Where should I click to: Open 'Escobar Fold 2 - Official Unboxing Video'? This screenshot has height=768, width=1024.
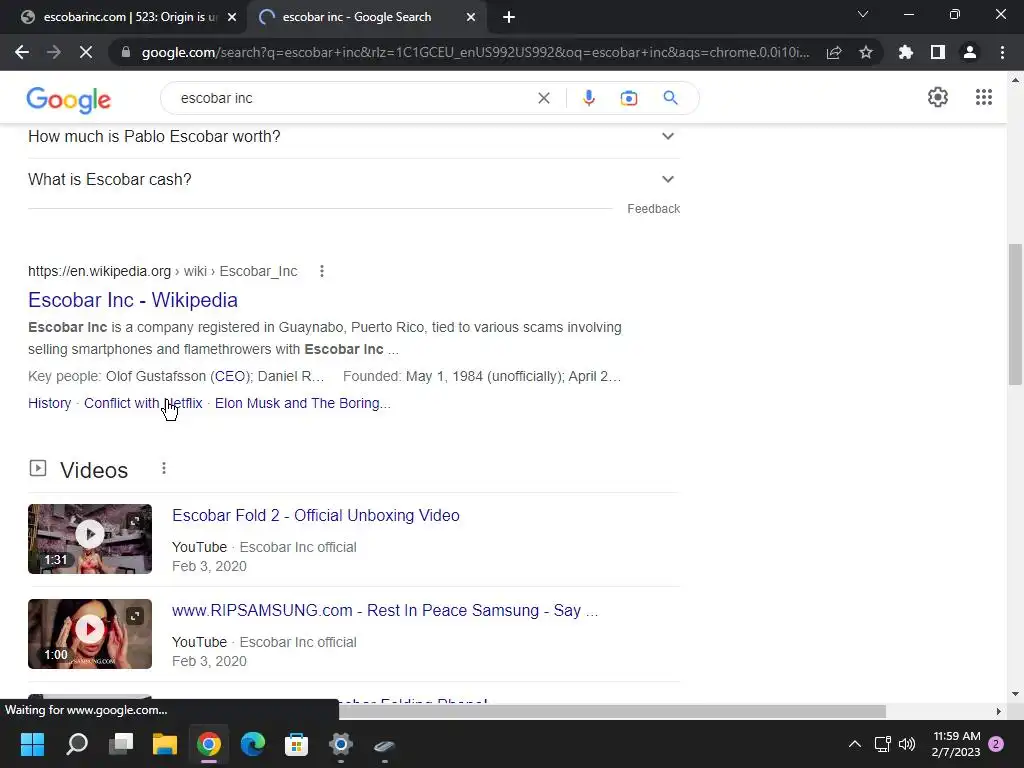(x=315, y=515)
